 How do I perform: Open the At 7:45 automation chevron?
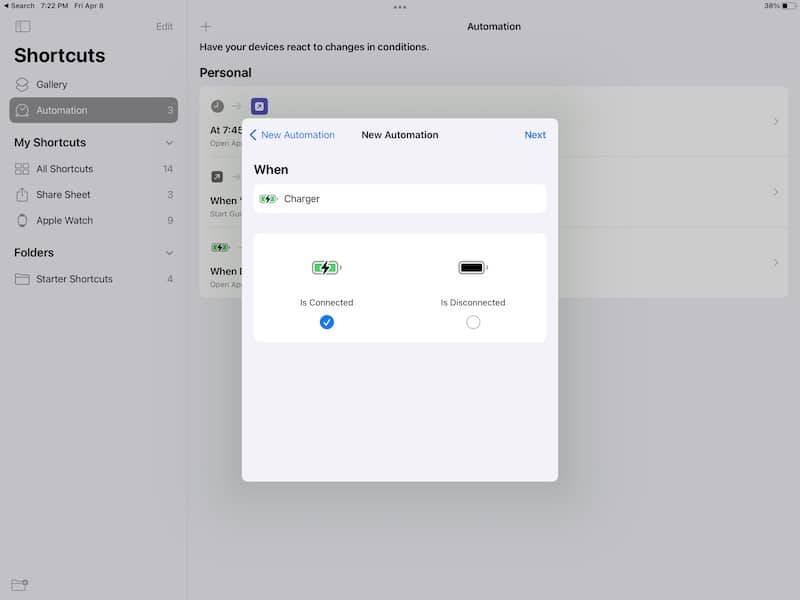pyautogui.click(x=776, y=121)
